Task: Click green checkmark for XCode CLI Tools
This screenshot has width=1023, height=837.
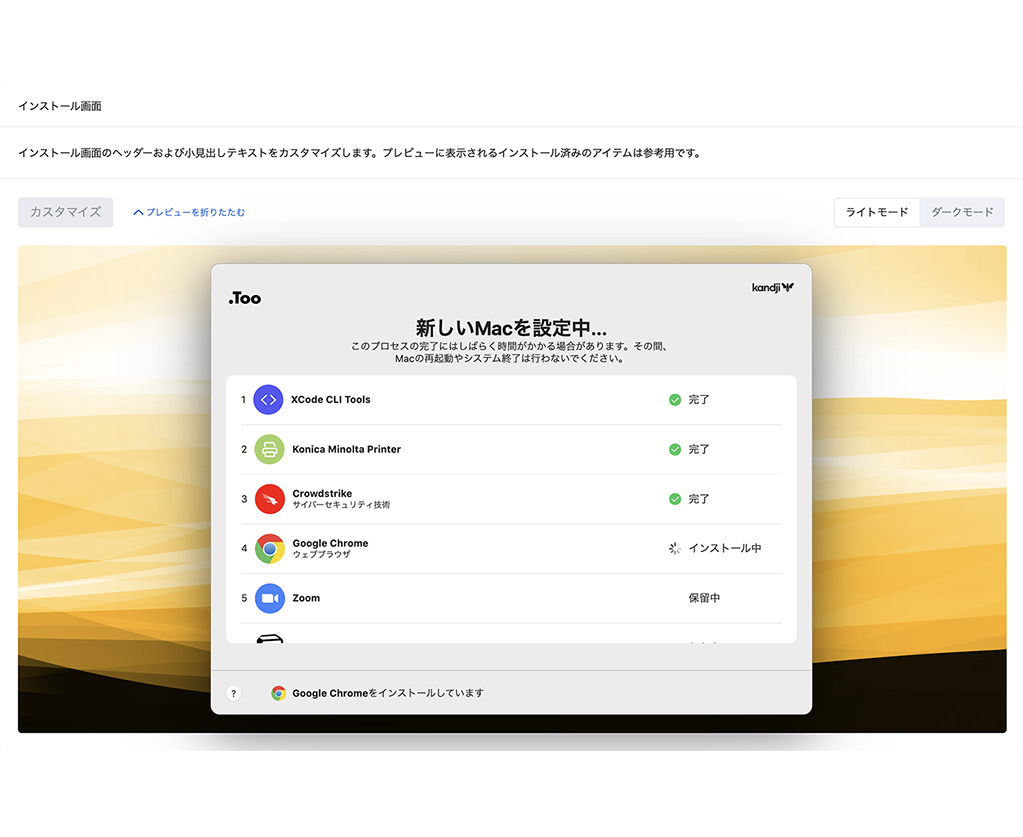Action: coord(675,399)
